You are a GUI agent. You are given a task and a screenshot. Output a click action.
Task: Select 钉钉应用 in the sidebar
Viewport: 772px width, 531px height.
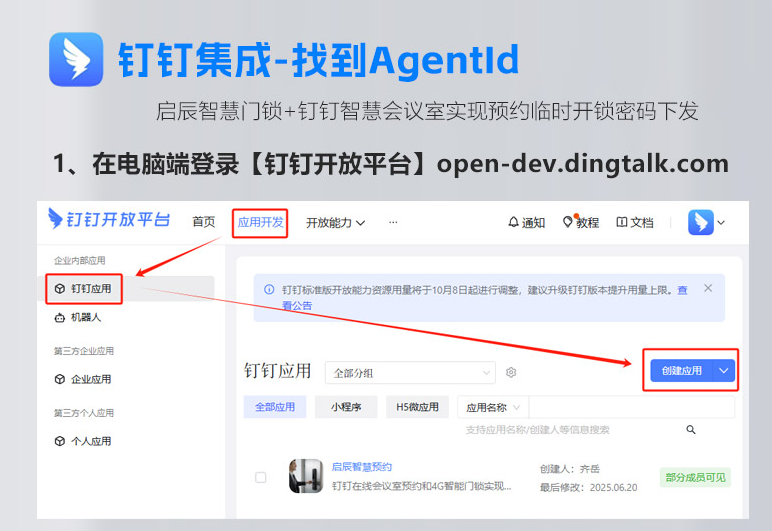[126, 289]
